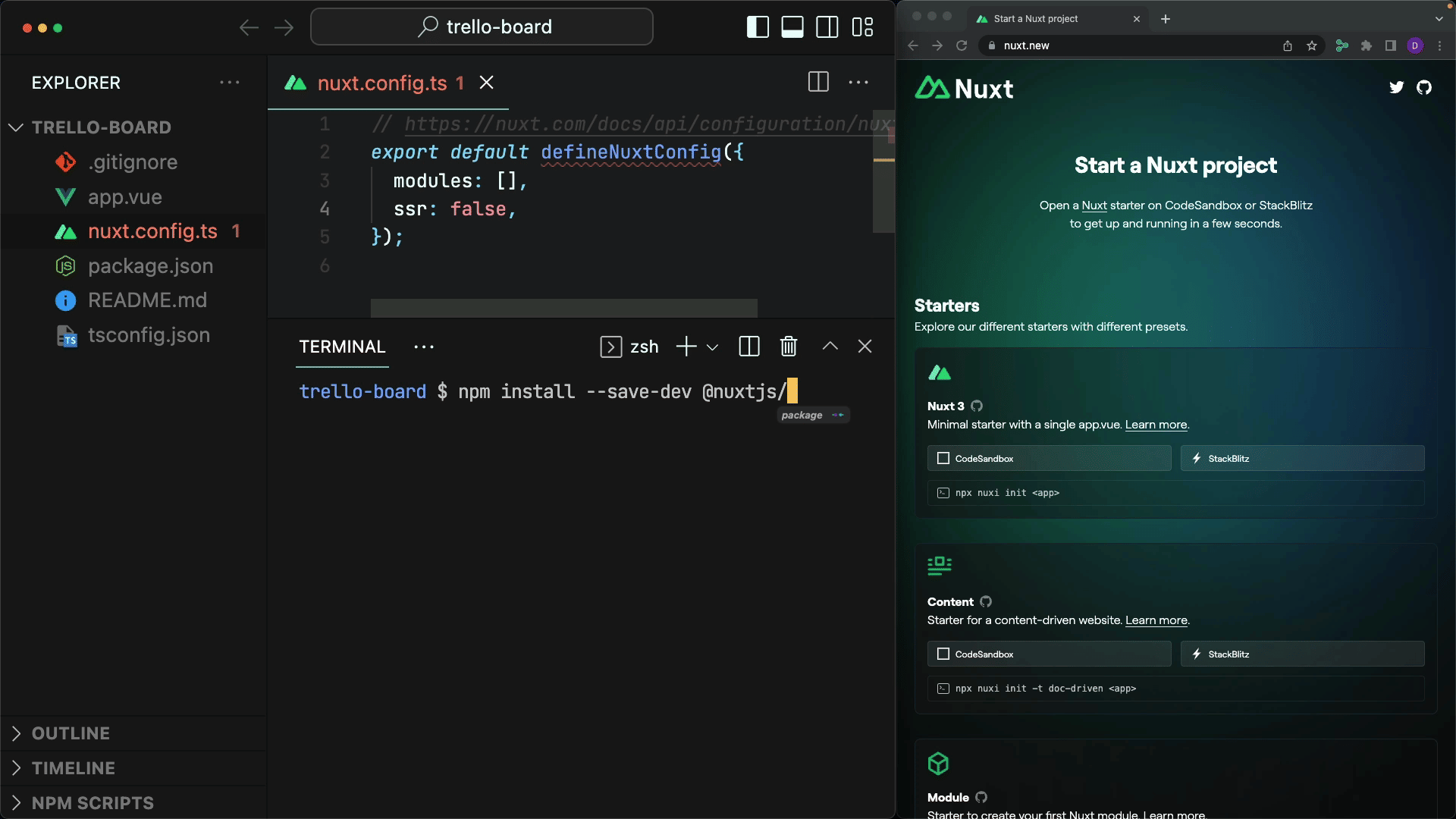This screenshot has height=819, width=1456.
Task: Open Content starter in StackBlitz
Action: pyautogui.click(x=1302, y=654)
